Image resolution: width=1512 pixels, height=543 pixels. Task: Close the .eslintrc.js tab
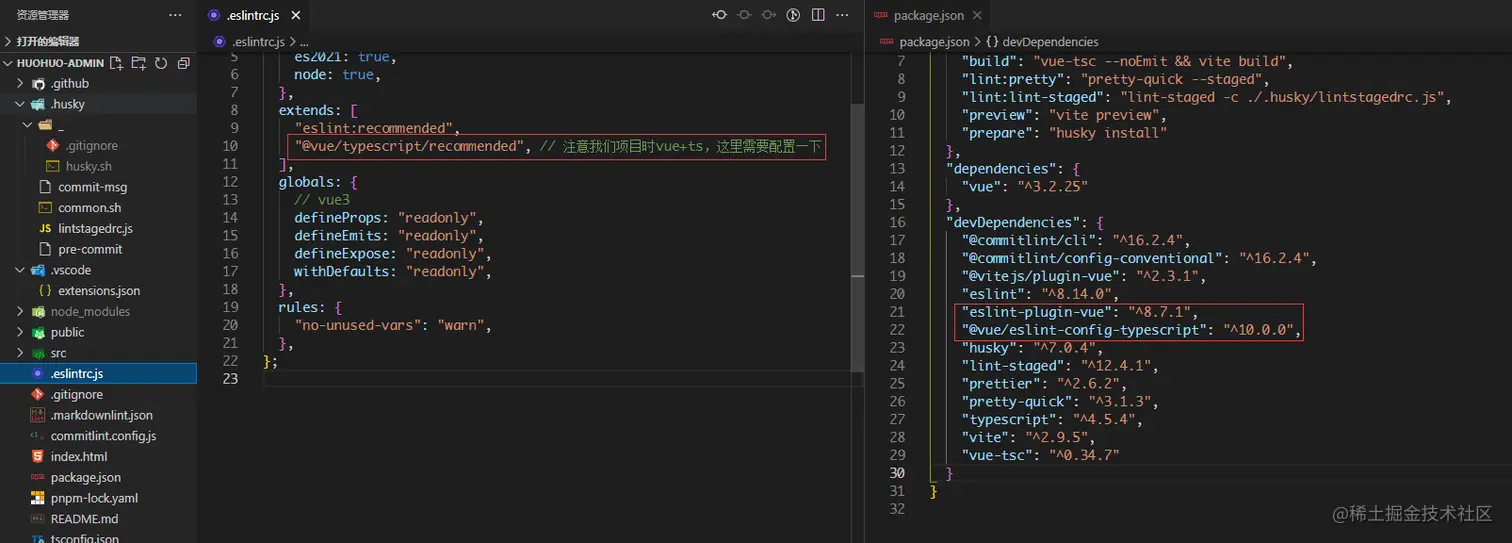[x=297, y=15]
